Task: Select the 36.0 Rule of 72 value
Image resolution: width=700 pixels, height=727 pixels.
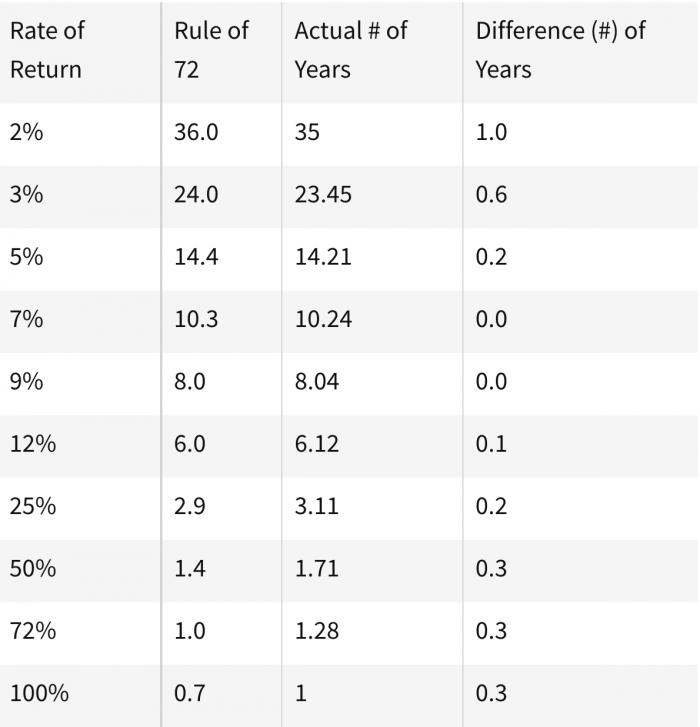Action: point(196,132)
